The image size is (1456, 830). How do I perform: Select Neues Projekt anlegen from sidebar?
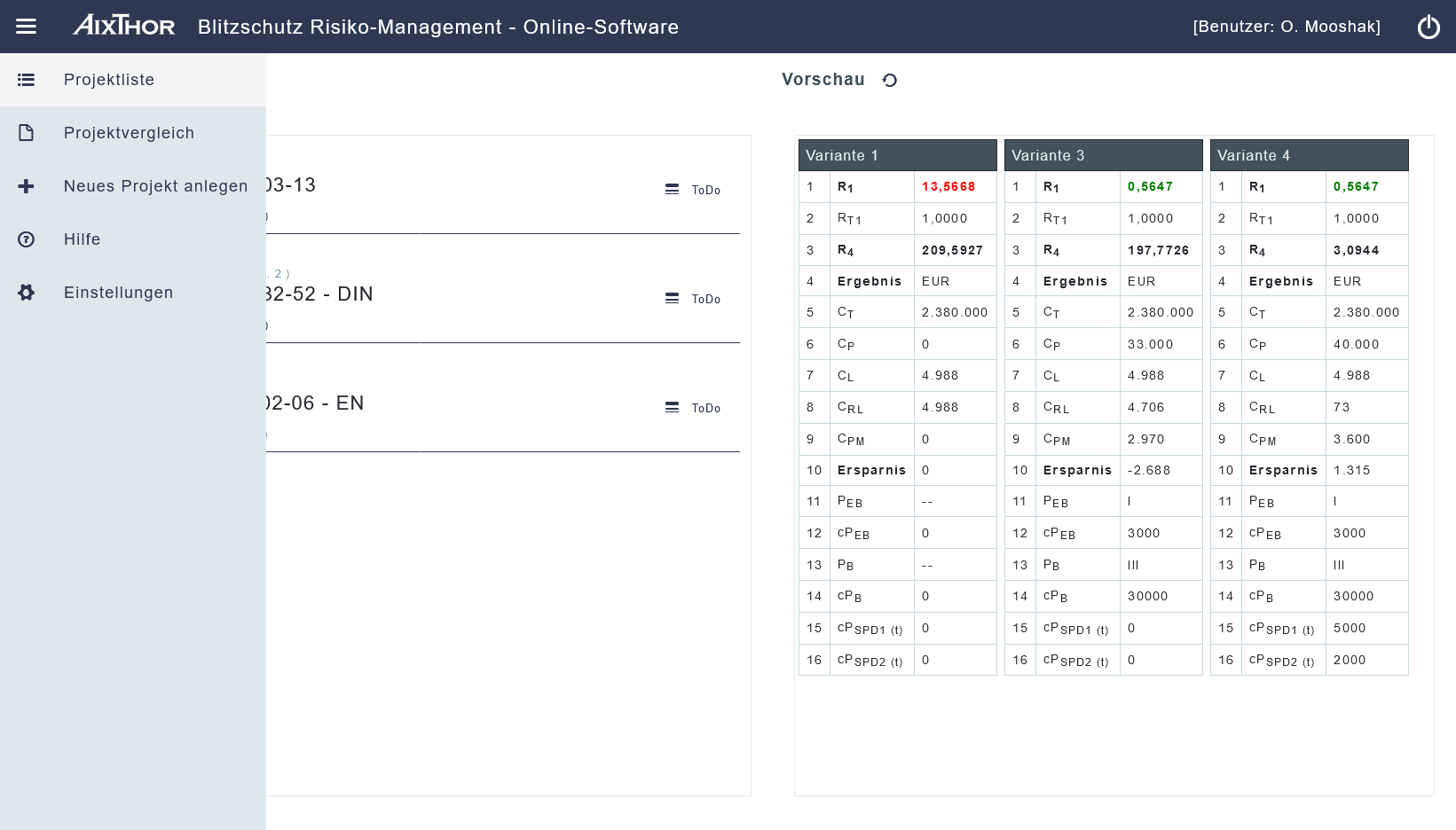point(155,186)
